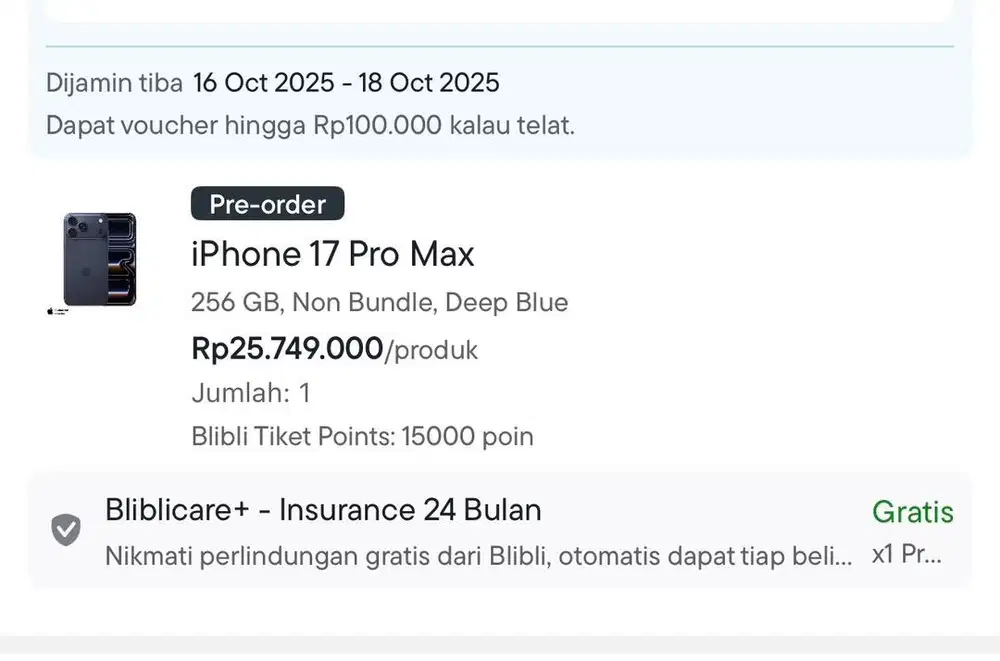This screenshot has height=661, width=1000.
Task: Tap the Jumlah: 1 quantity row
Action: pyautogui.click(x=250, y=393)
